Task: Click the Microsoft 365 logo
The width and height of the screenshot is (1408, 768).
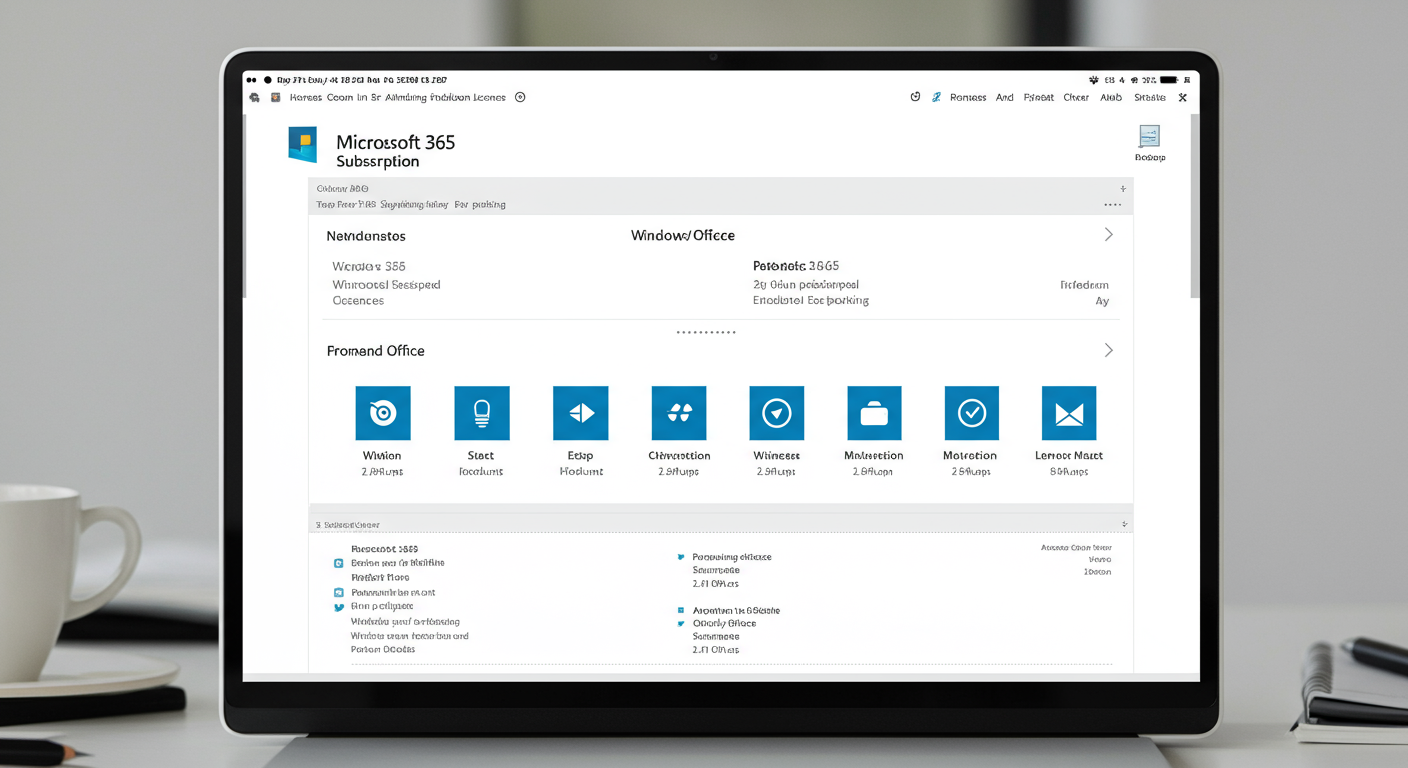Action: tap(302, 144)
